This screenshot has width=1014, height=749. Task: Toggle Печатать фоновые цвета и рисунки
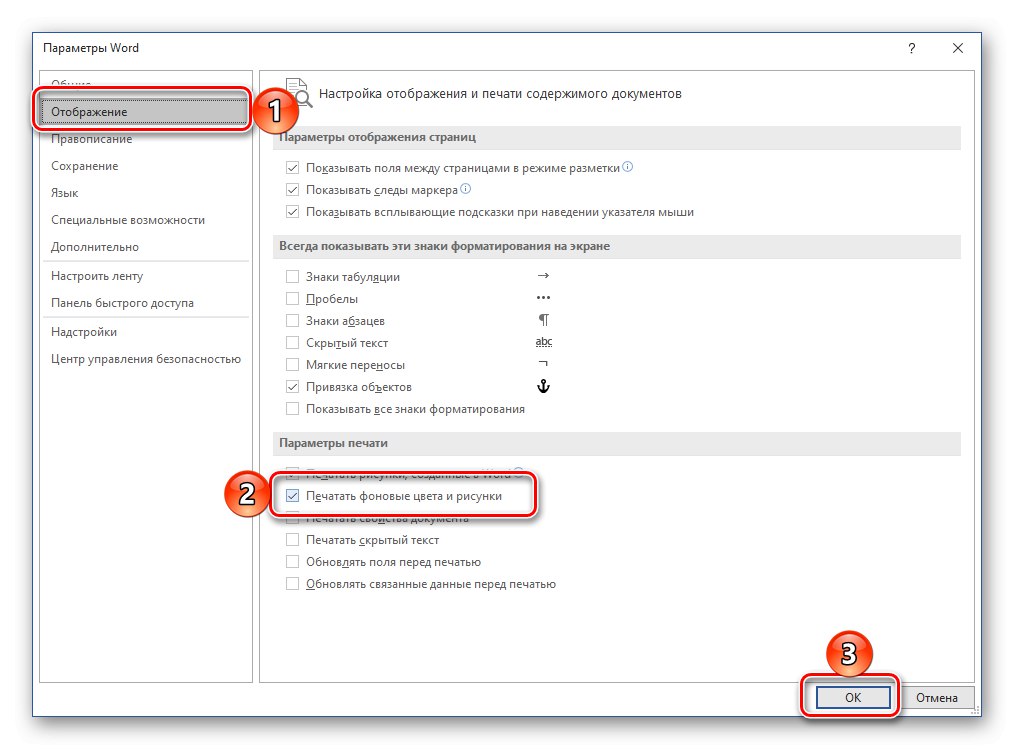point(292,496)
